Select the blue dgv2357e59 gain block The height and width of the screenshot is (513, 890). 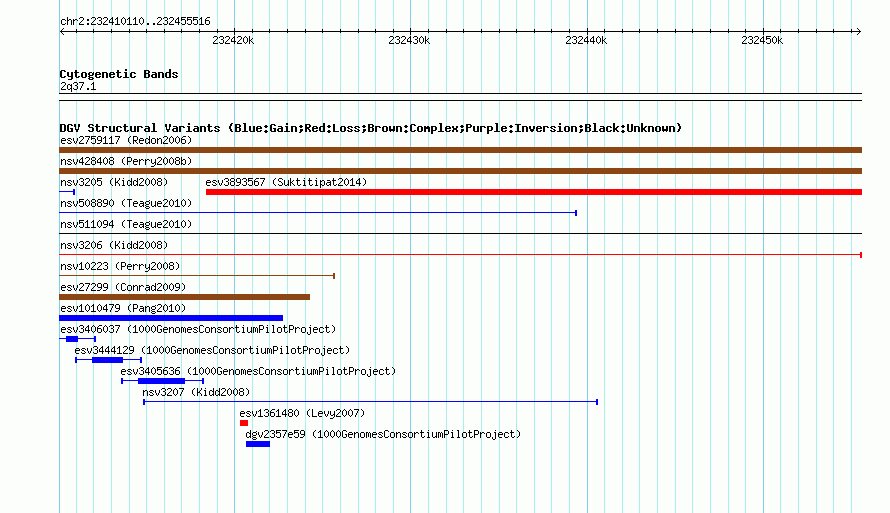tap(258, 444)
